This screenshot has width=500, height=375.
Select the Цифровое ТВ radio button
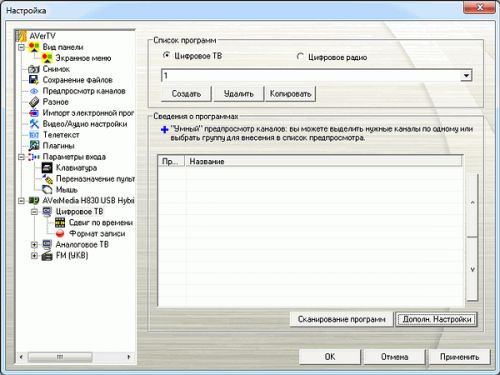pos(166,55)
